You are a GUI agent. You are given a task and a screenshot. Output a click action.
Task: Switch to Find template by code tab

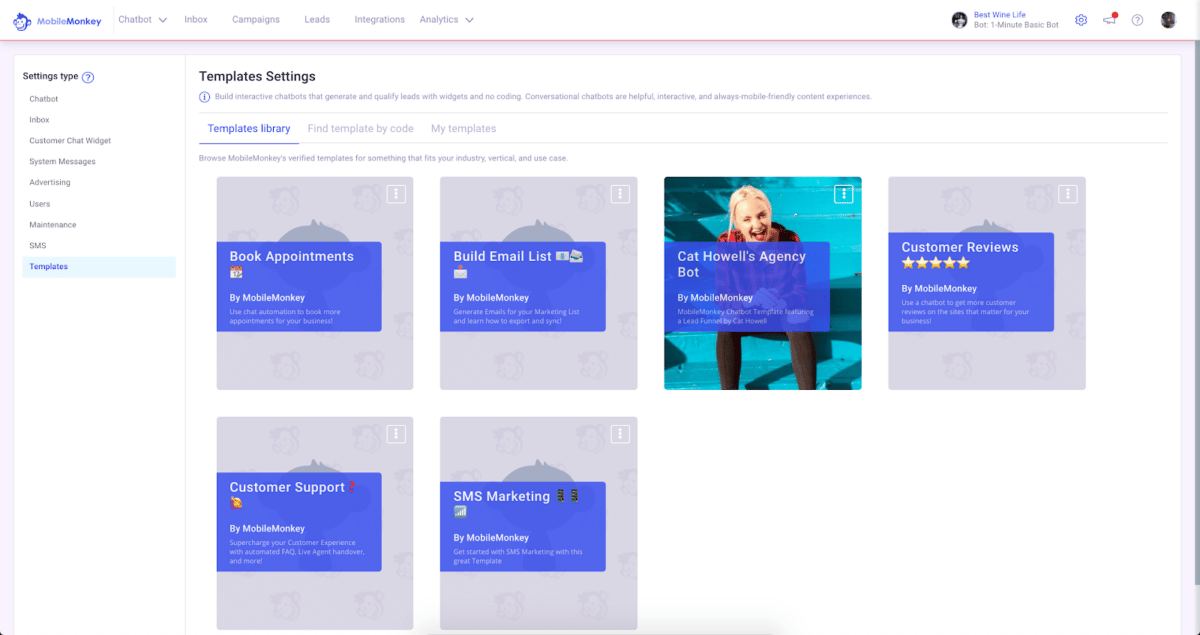(361, 129)
